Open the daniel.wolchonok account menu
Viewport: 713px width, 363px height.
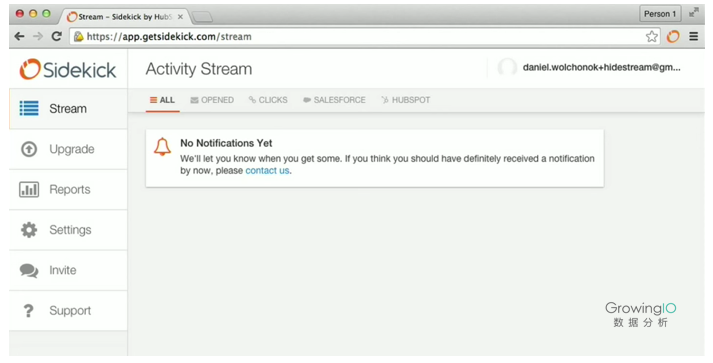pos(602,68)
